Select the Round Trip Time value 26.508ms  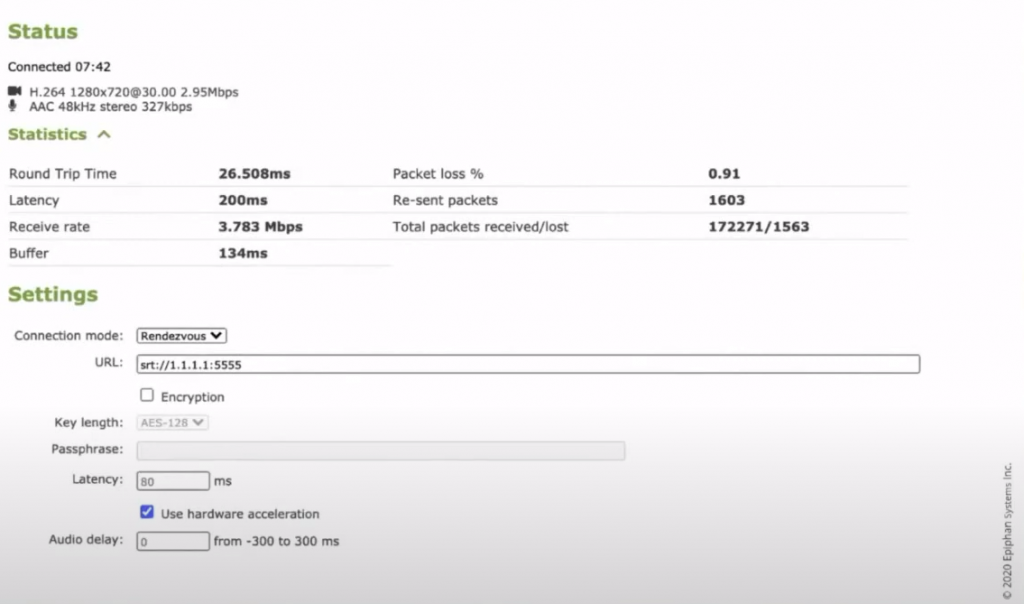[254, 174]
